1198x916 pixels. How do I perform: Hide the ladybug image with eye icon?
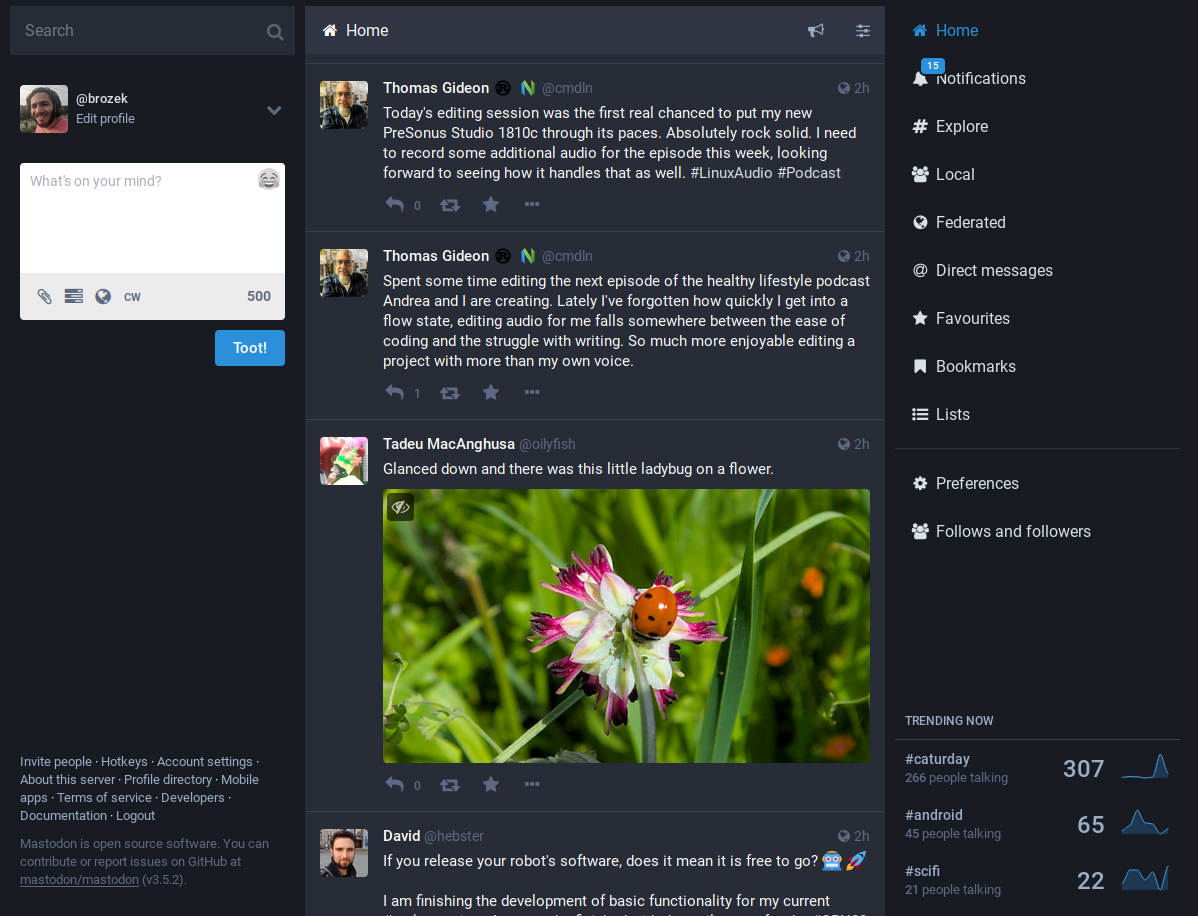401,507
